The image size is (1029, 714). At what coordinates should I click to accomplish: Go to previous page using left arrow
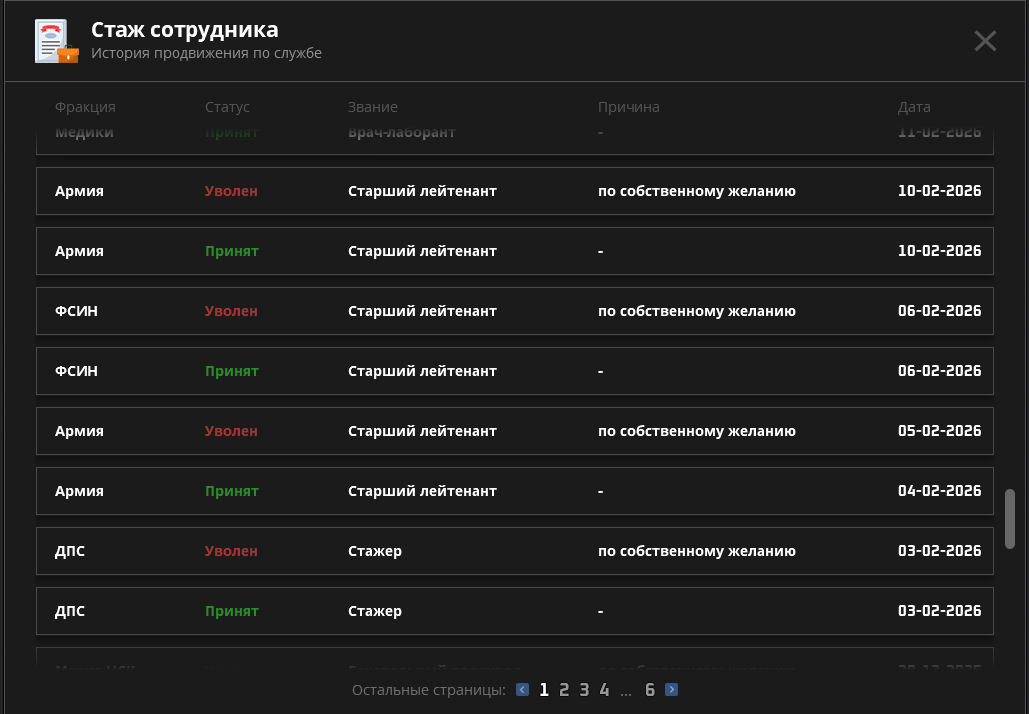pos(522,689)
